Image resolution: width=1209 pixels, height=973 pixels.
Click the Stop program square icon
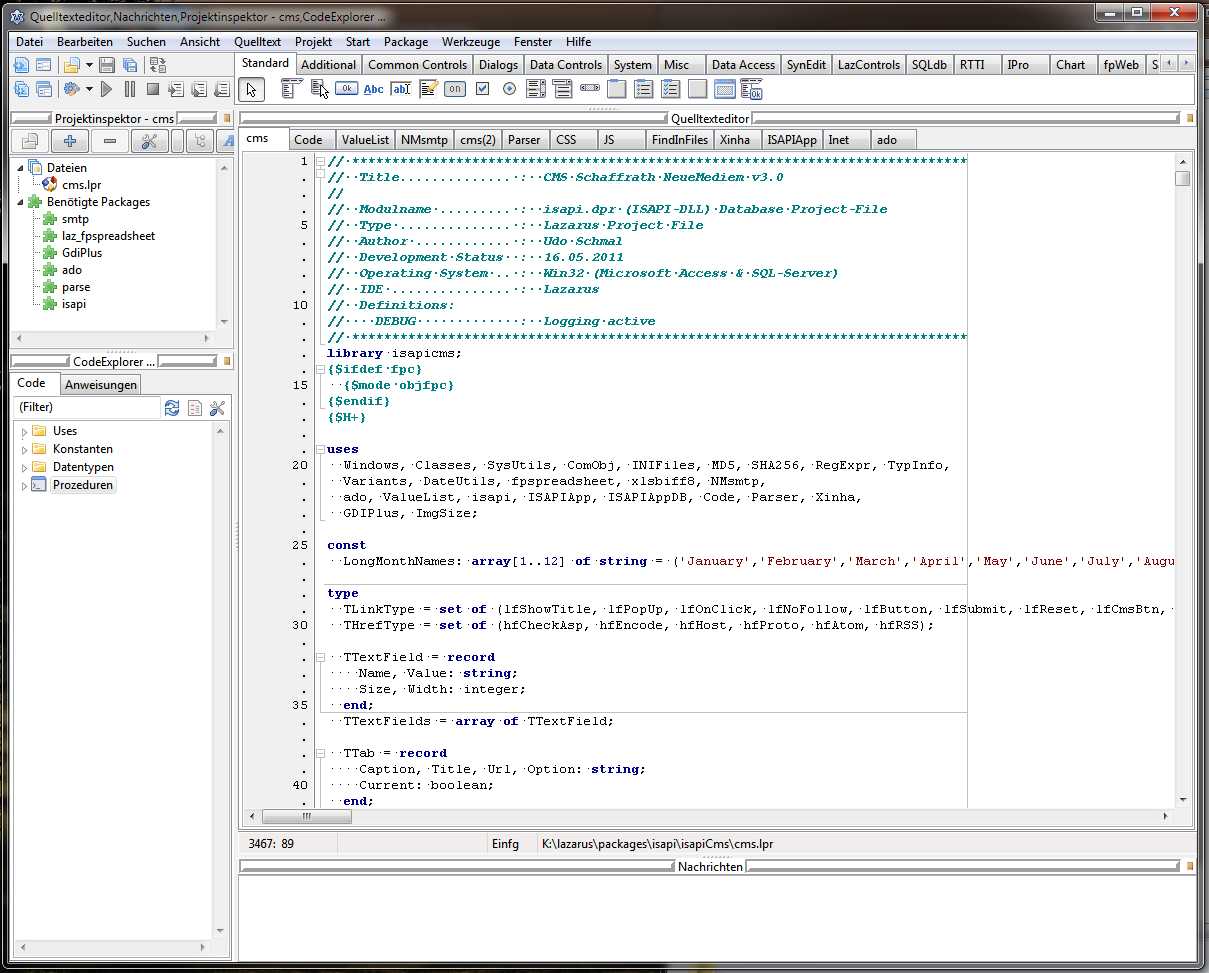pyautogui.click(x=152, y=90)
